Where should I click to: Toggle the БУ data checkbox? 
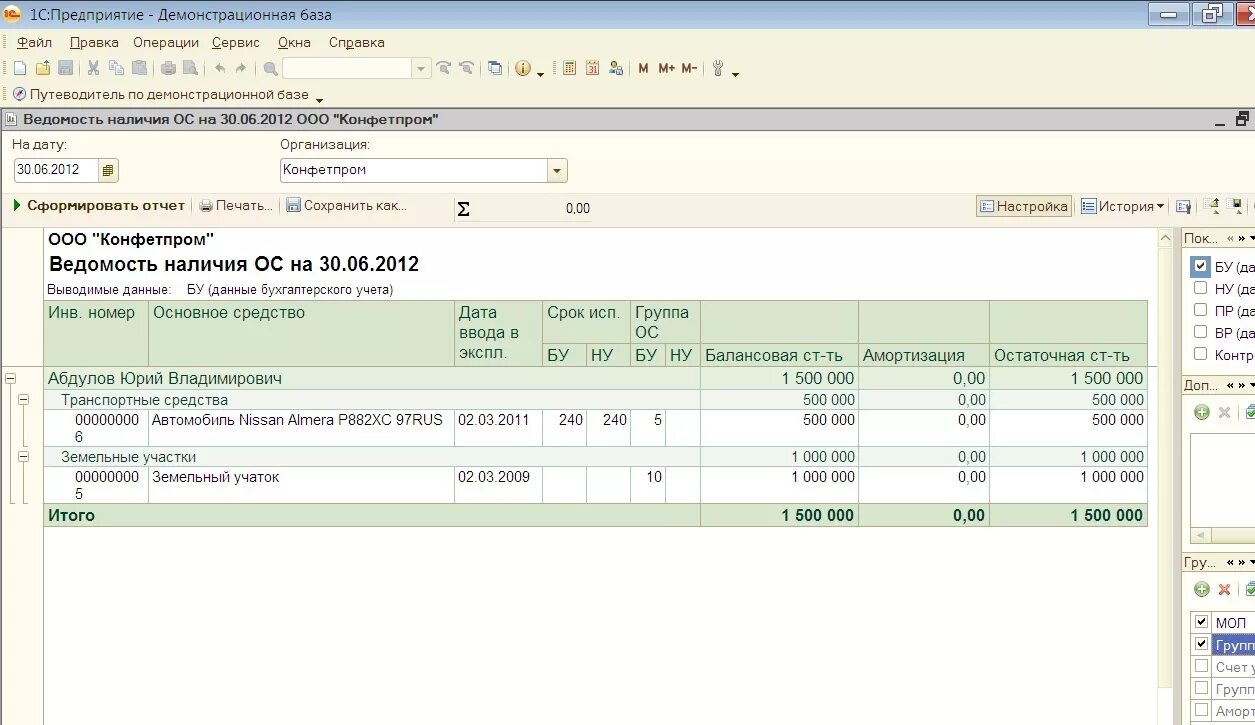[x=1201, y=266]
